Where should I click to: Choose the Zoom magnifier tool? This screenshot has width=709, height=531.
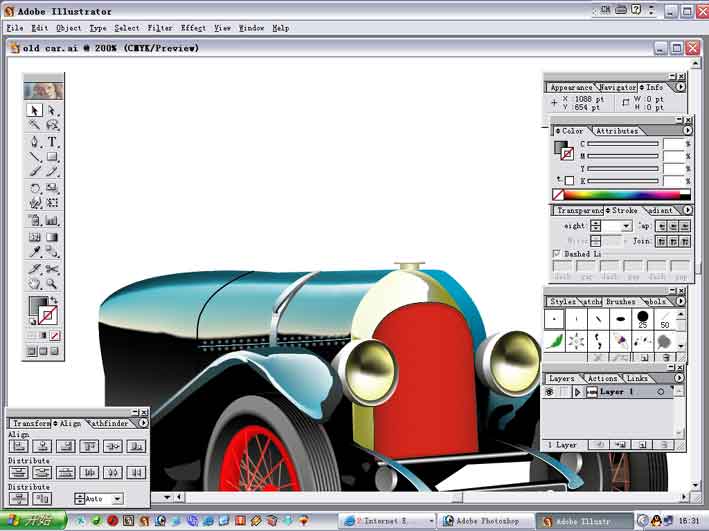point(52,284)
